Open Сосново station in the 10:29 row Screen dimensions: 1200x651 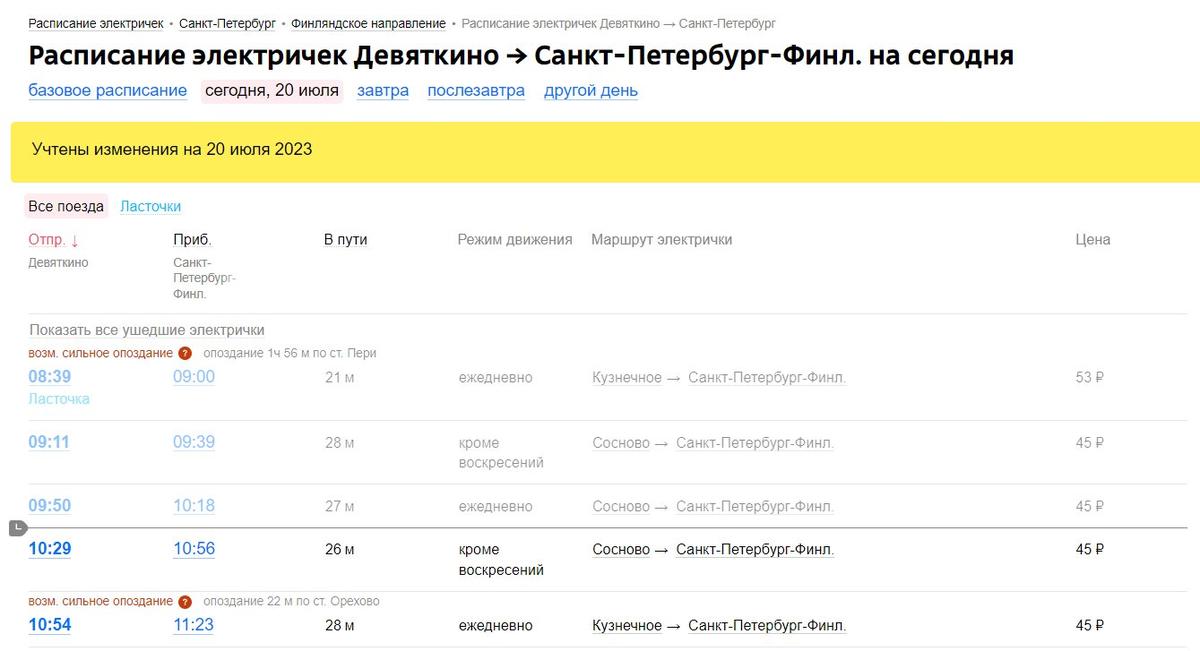click(x=621, y=550)
